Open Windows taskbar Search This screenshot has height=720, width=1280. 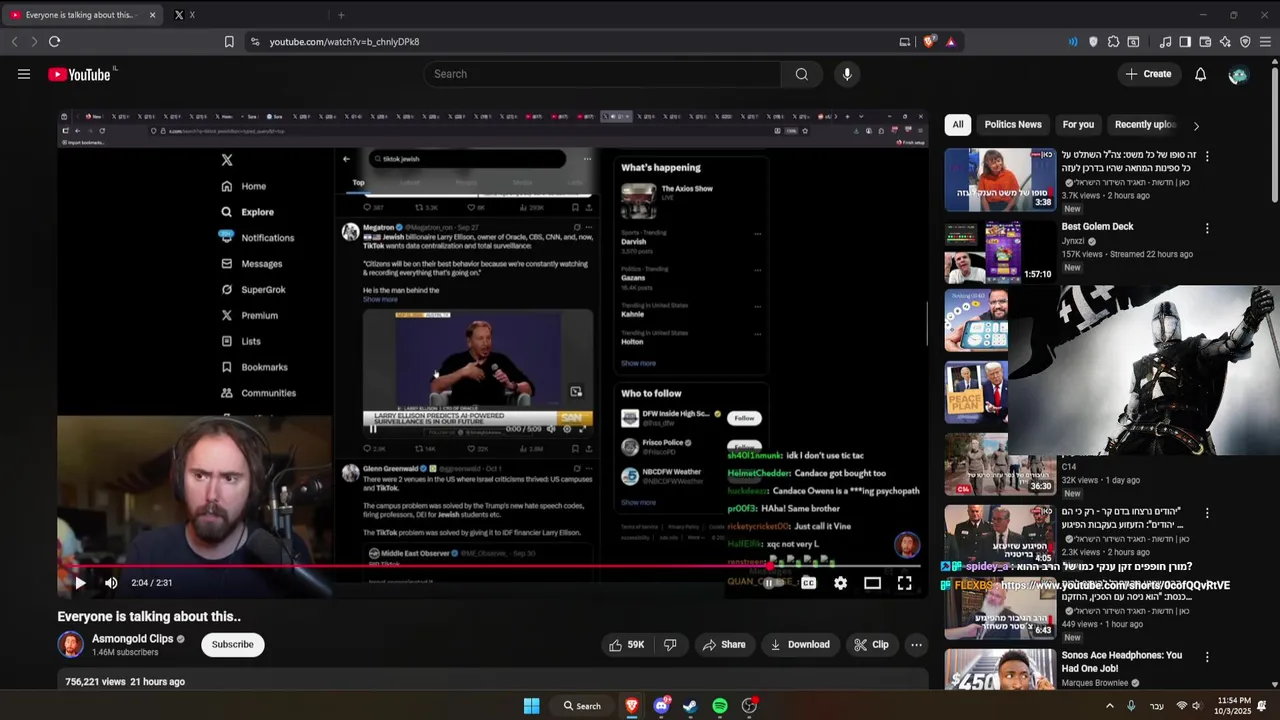pyautogui.click(x=582, y=706)
